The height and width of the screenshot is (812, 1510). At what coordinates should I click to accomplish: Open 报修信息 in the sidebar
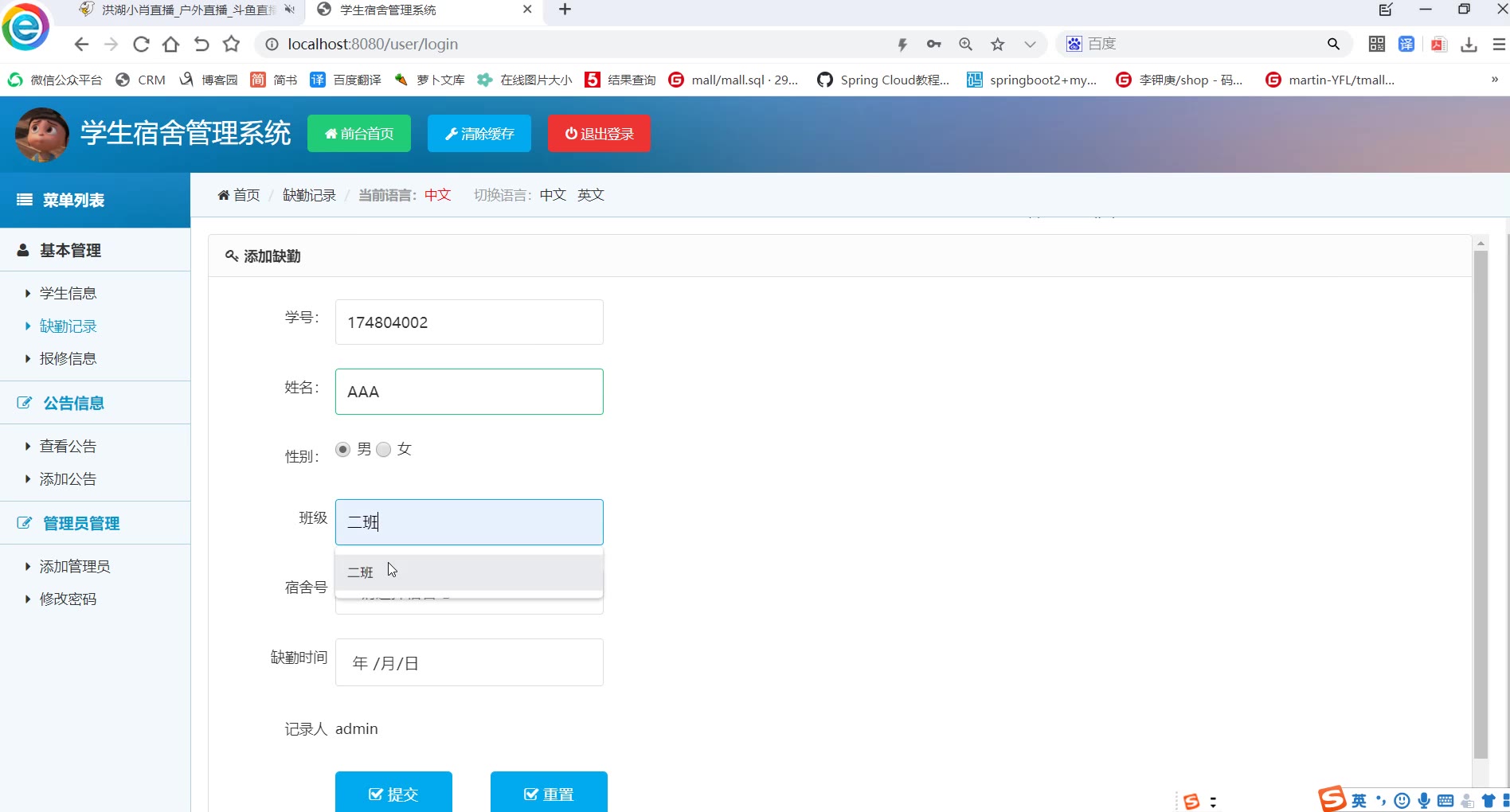[x=68, y=359]
